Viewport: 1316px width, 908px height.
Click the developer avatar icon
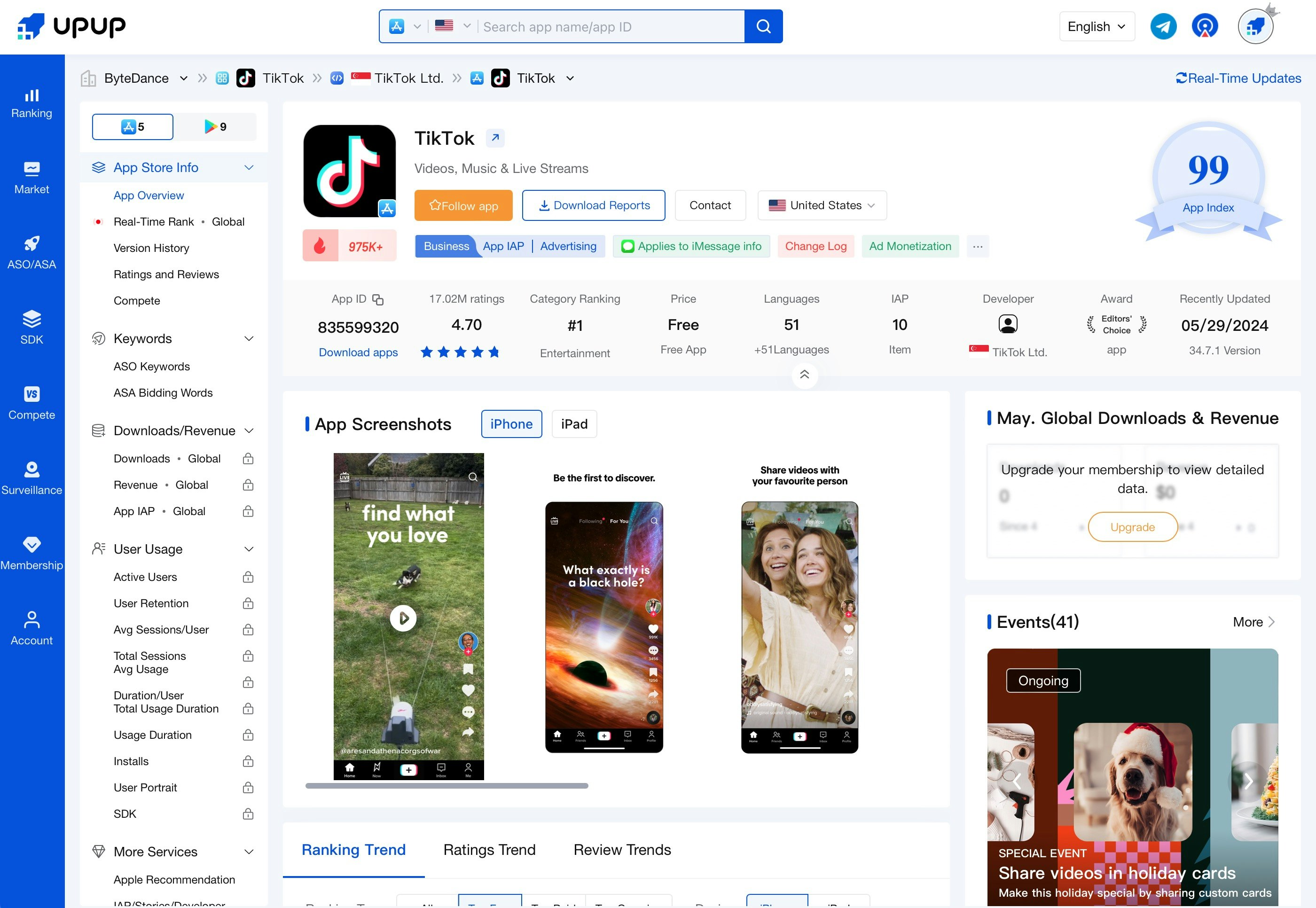(x=1008, y=324)
